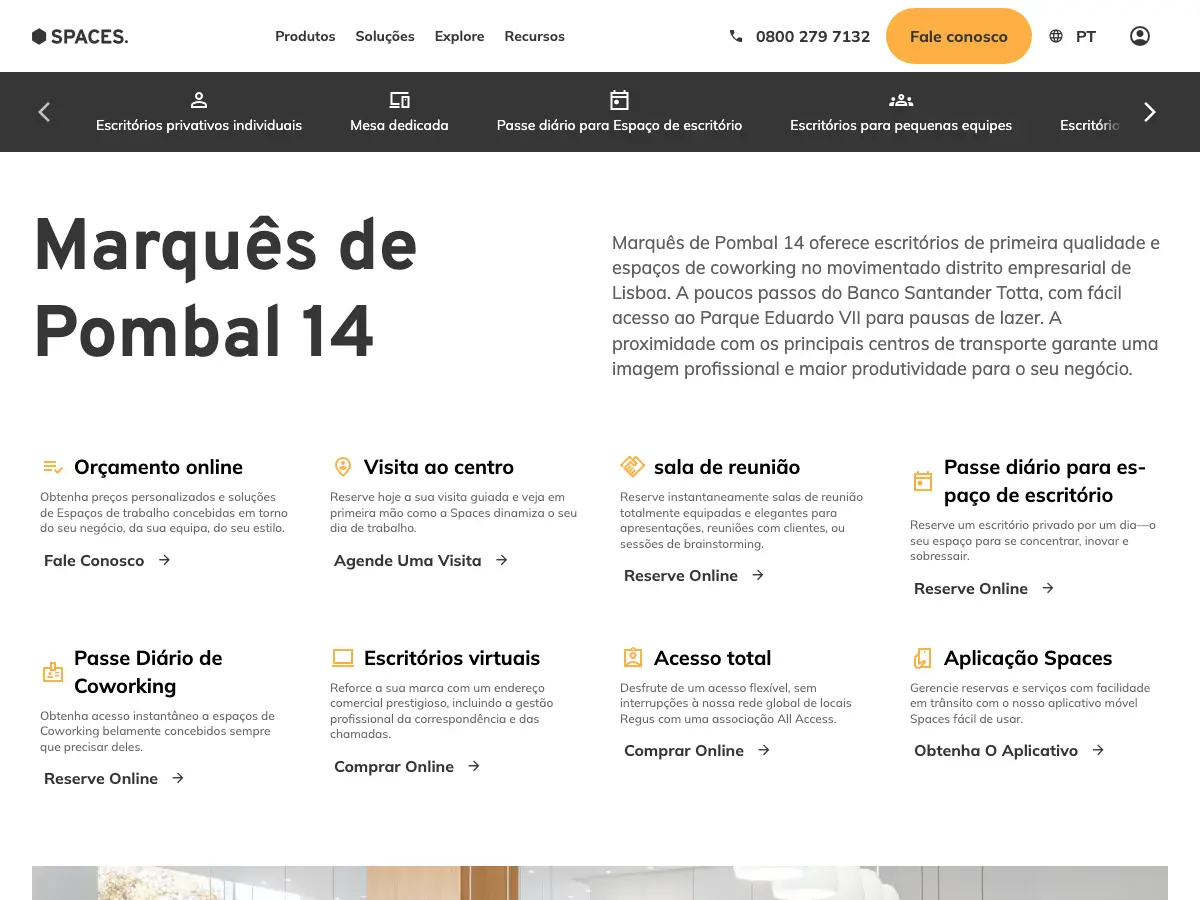Click the Passe diário para espaço calendar icon

click(923, 481)
